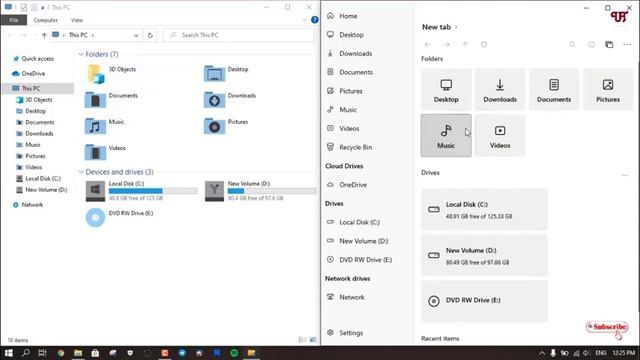Open the address bar history dropdown
Screen dimensions: 640x360
(136, 36)
